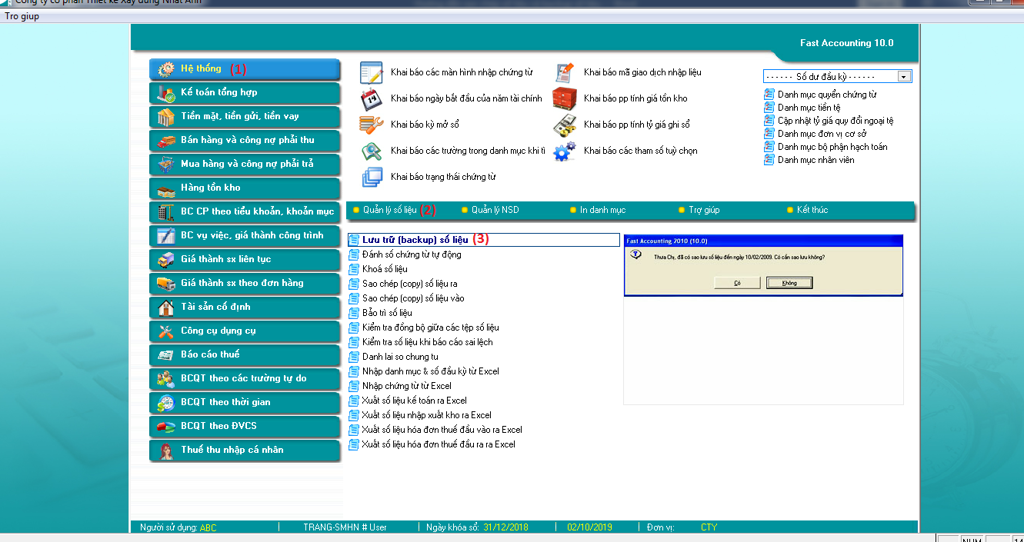Open Khoá số liệu function

[385, 269]
